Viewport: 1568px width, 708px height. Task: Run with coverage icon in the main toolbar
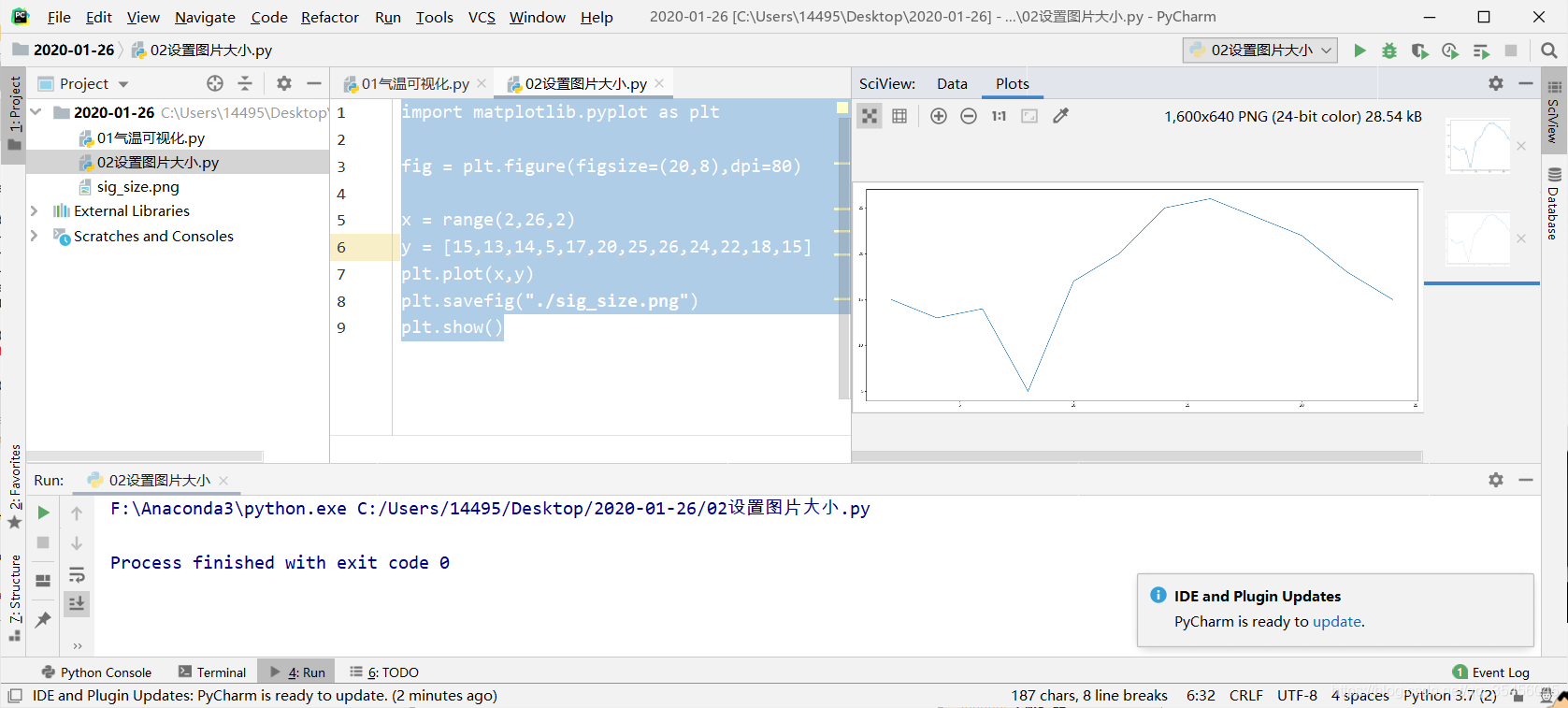point(1419,51)
